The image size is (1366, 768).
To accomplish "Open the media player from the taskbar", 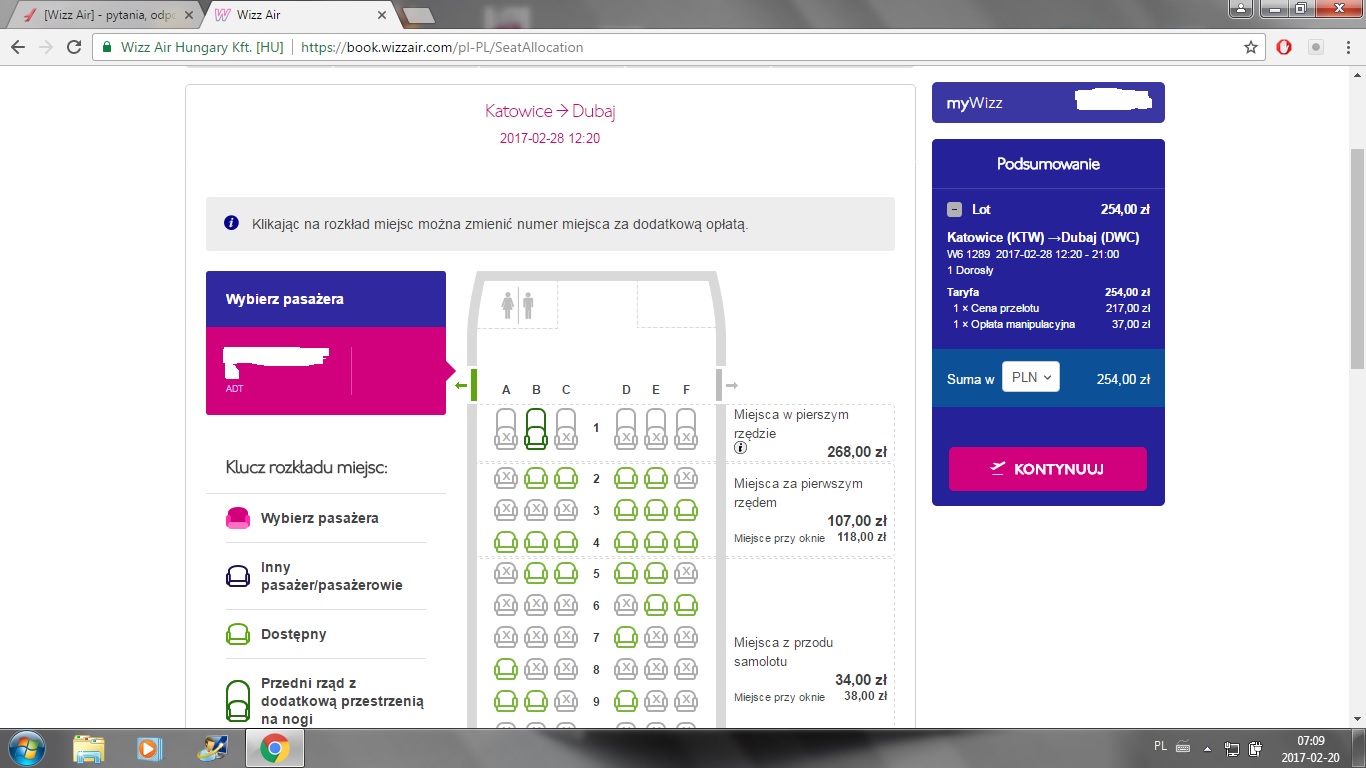I will click(x=149, y=747).
